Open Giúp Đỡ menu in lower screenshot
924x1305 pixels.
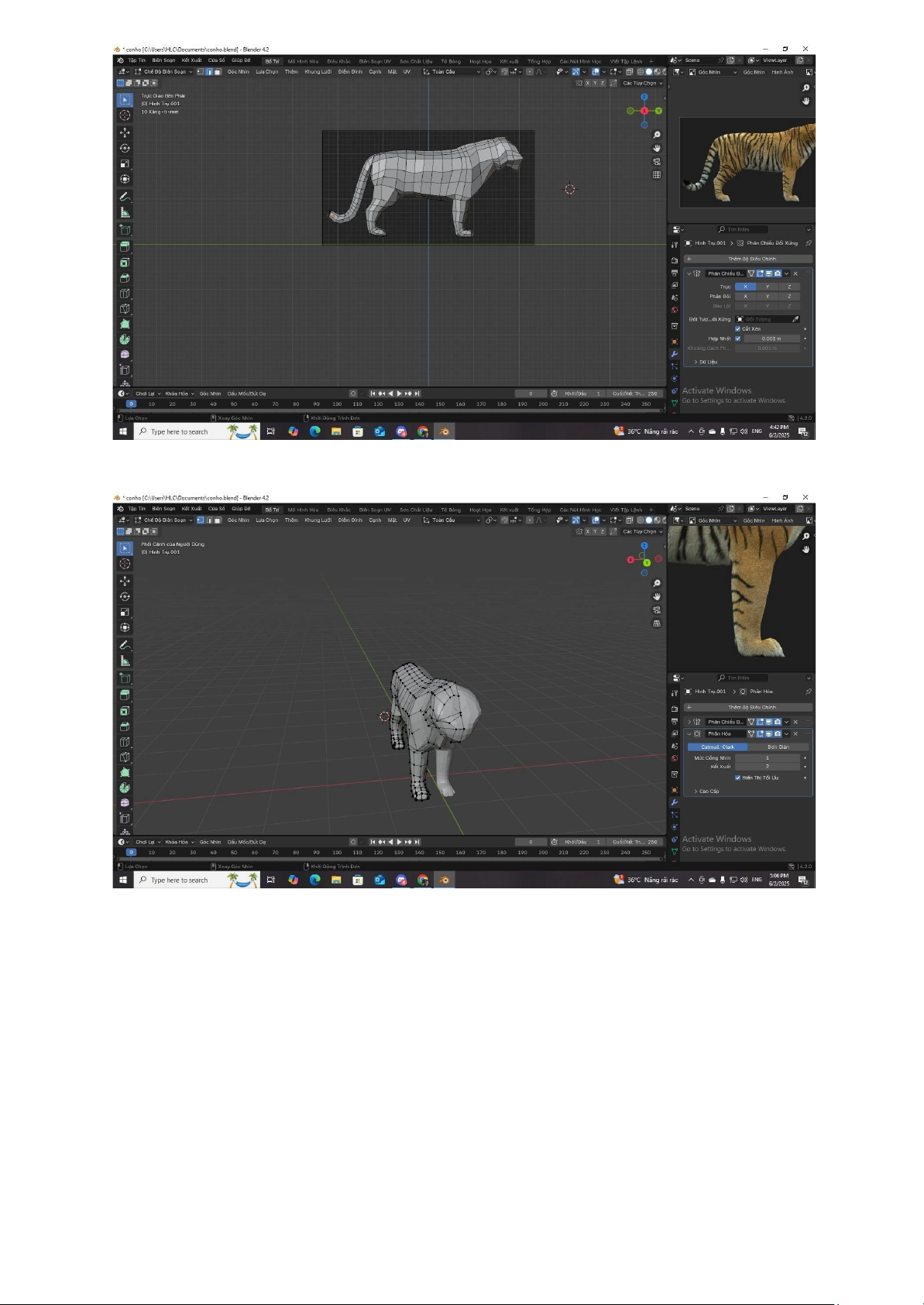(241, 509)
